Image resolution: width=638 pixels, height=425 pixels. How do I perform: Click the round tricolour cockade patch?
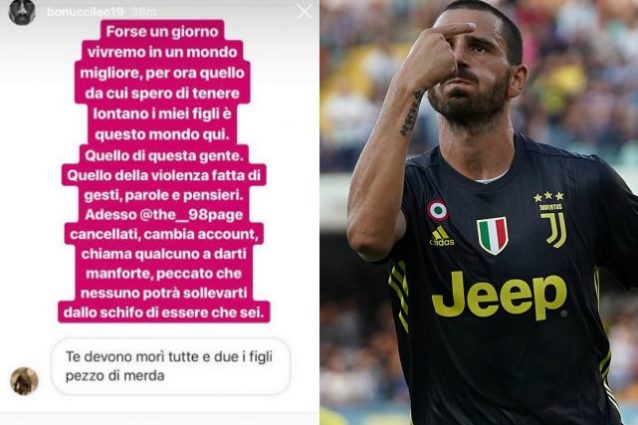(438, 209)
